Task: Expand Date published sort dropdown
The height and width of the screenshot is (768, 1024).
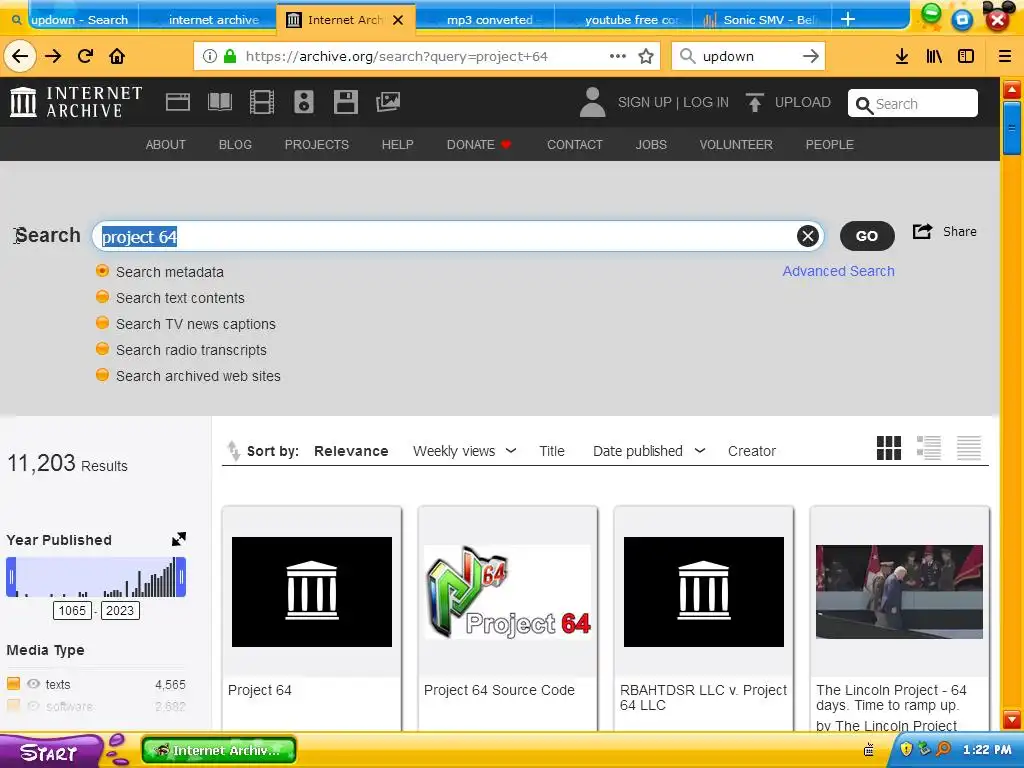Action: click(x=699, y=451)
